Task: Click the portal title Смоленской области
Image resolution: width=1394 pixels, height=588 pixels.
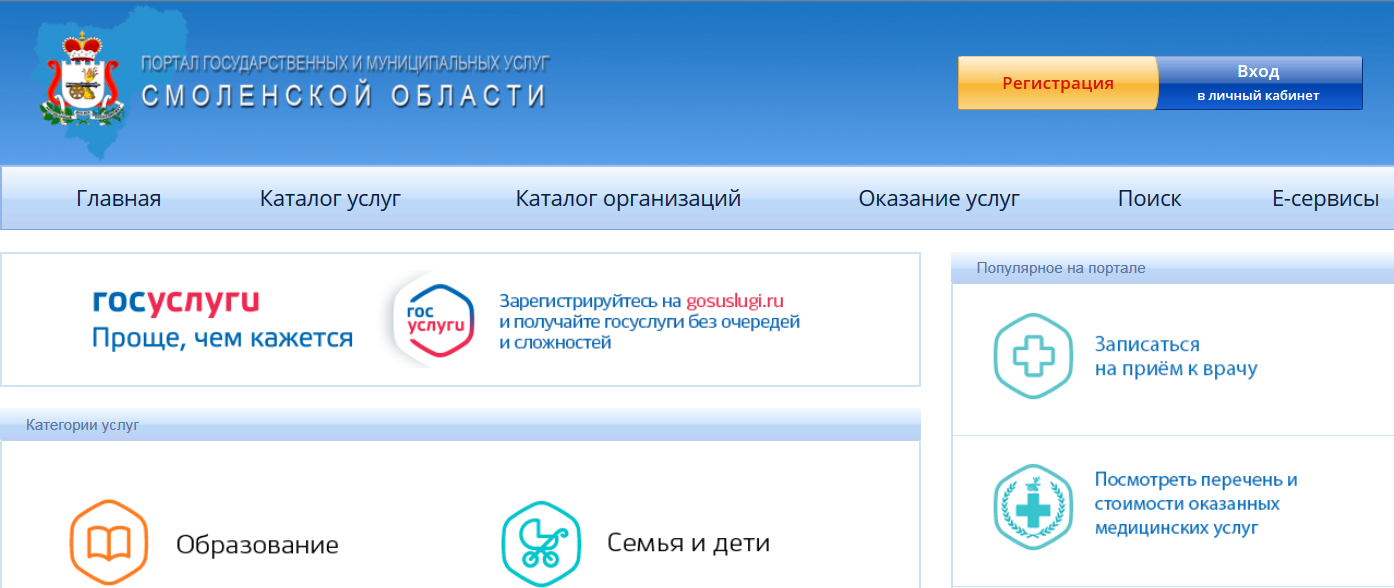Action: pos(344,96)
